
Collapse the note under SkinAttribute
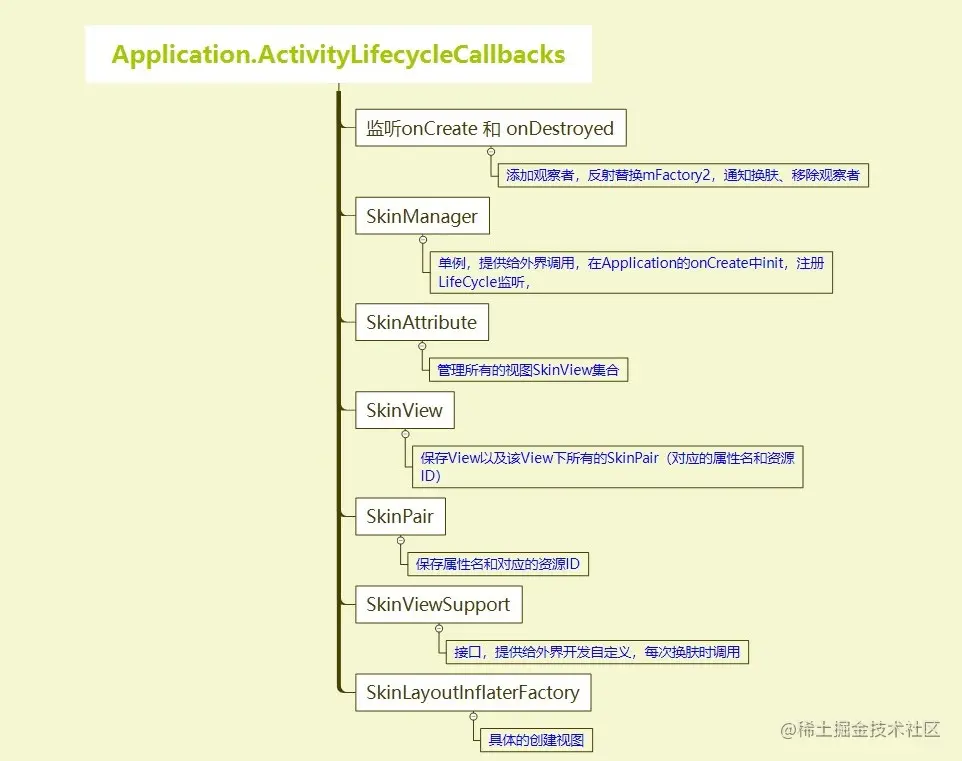(x=422, y=346)
